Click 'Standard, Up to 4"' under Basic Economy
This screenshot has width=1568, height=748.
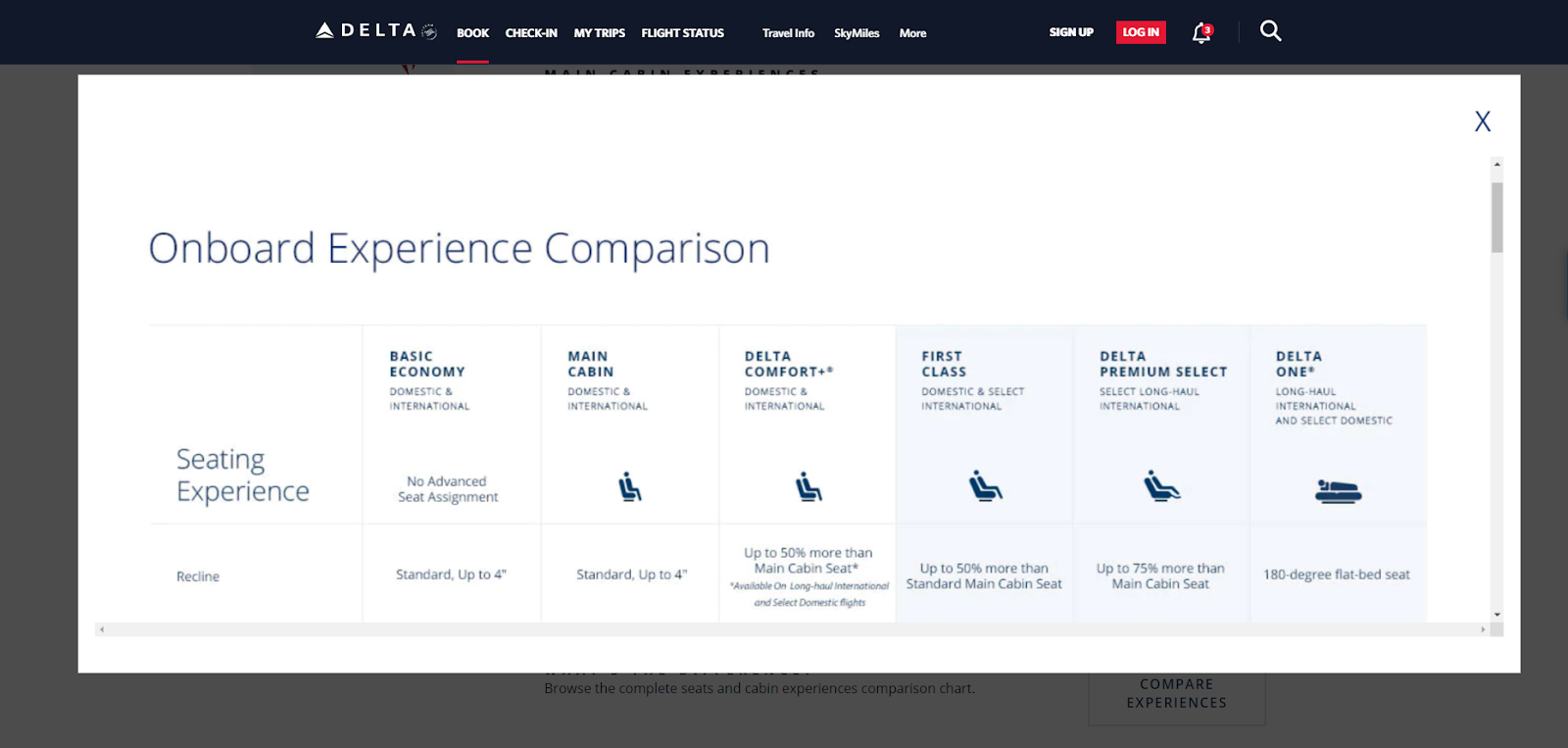tap(451, 574)
